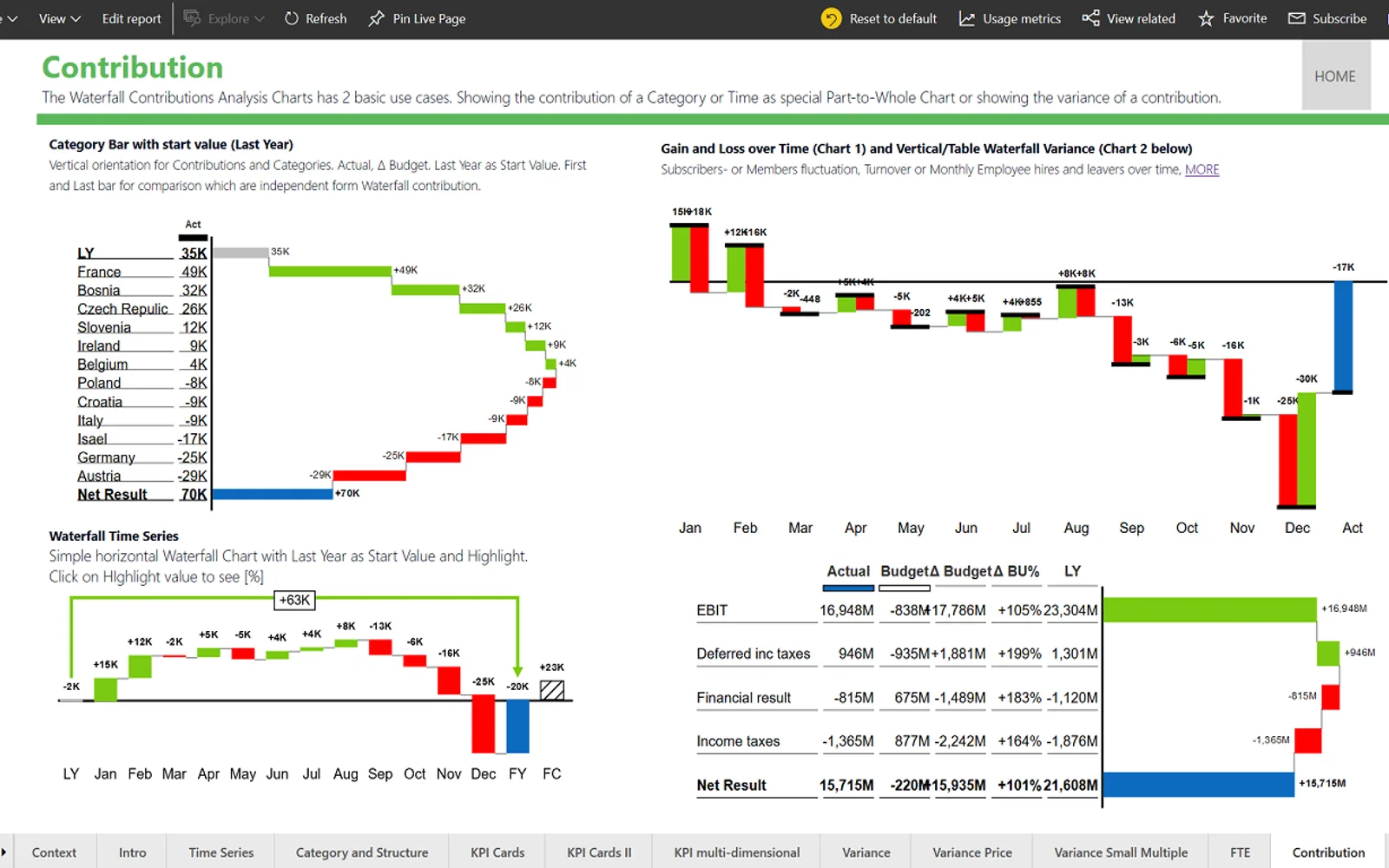Switch to the Context tab
This screenshot has height=868, width=1389.
tap(54, 852)
